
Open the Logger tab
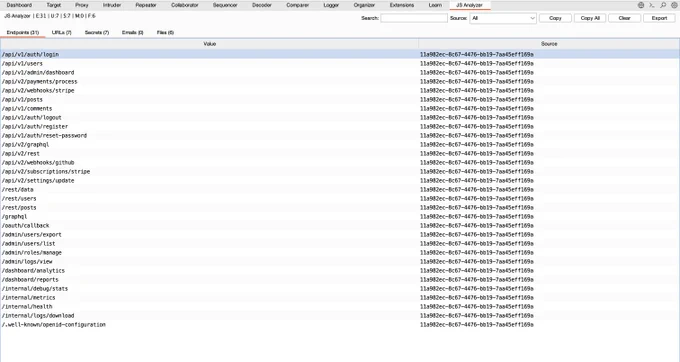tap(331, 5)
